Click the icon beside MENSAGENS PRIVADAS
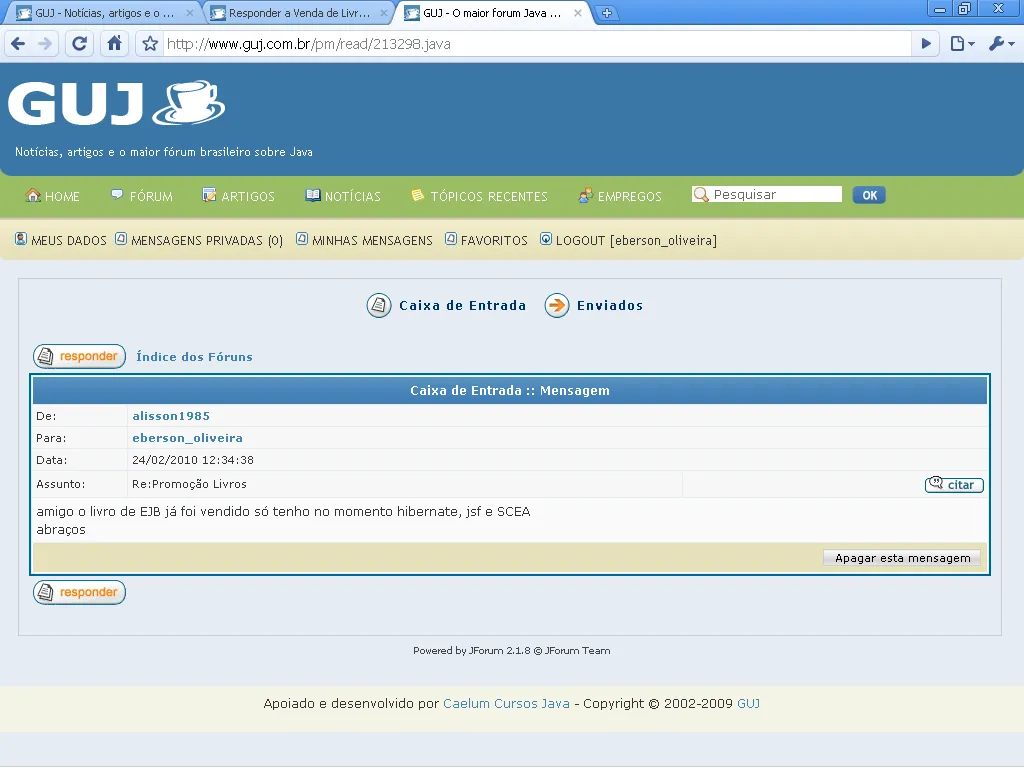 [121, 239]
